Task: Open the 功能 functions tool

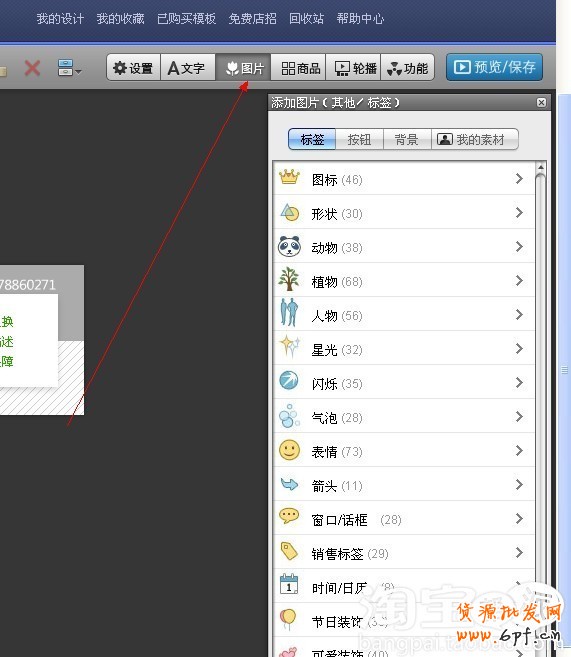Action: [x=408, y=67]
